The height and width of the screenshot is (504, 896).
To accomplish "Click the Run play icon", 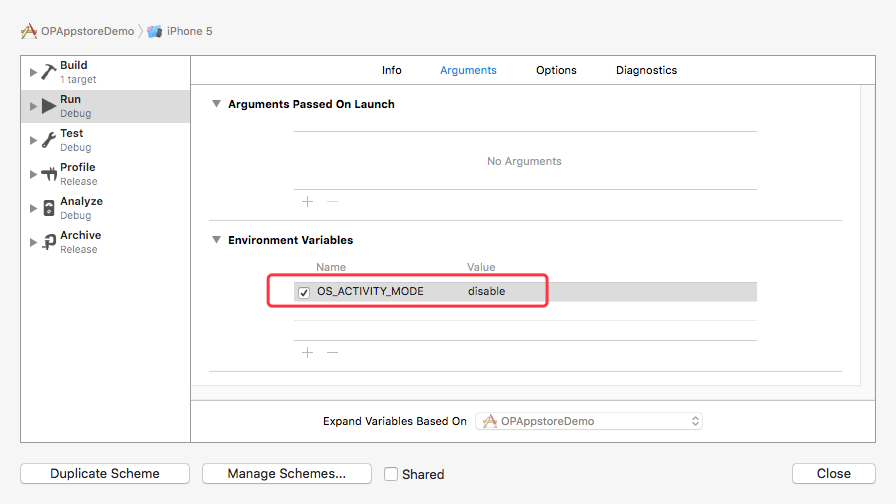I will [x=49, y=106].
